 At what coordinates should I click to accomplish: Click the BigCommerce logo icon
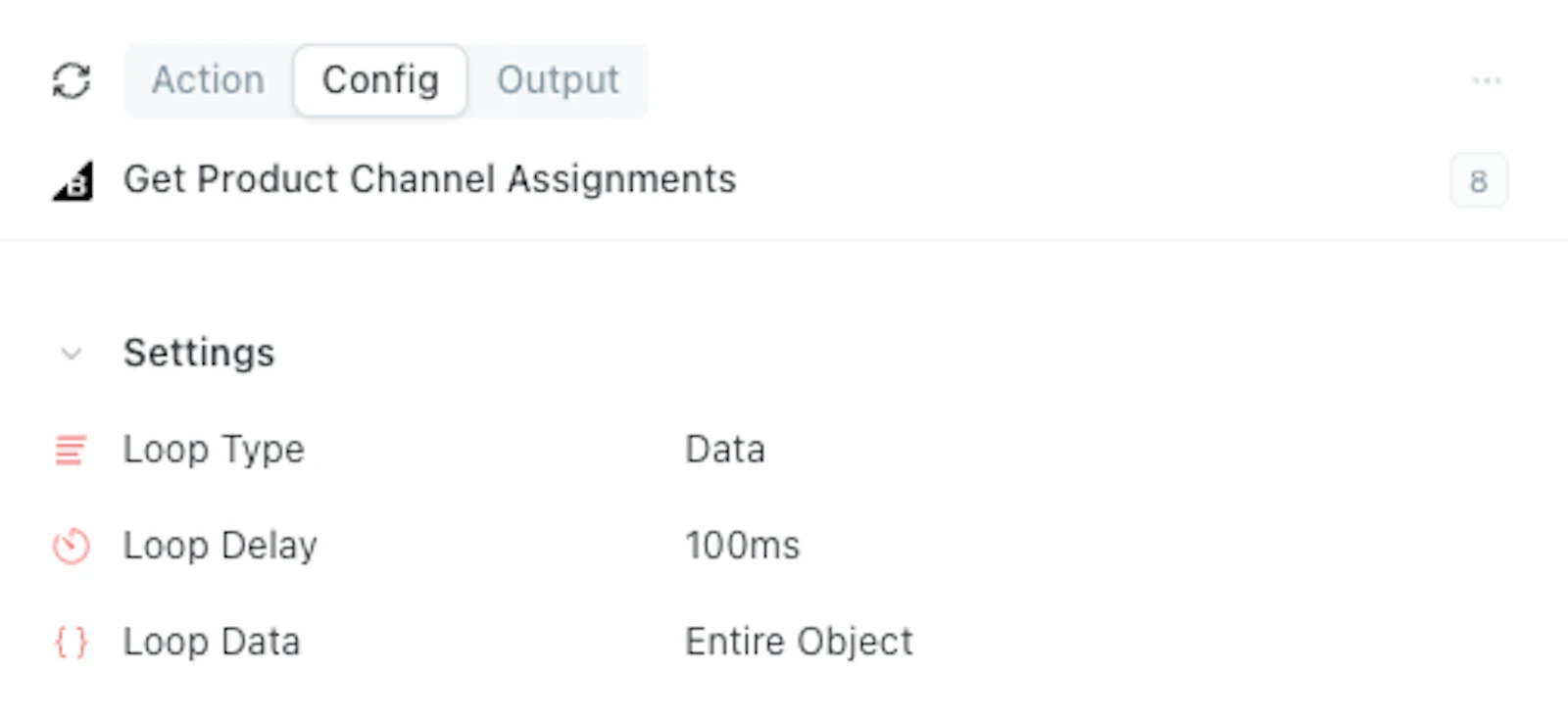73,181
